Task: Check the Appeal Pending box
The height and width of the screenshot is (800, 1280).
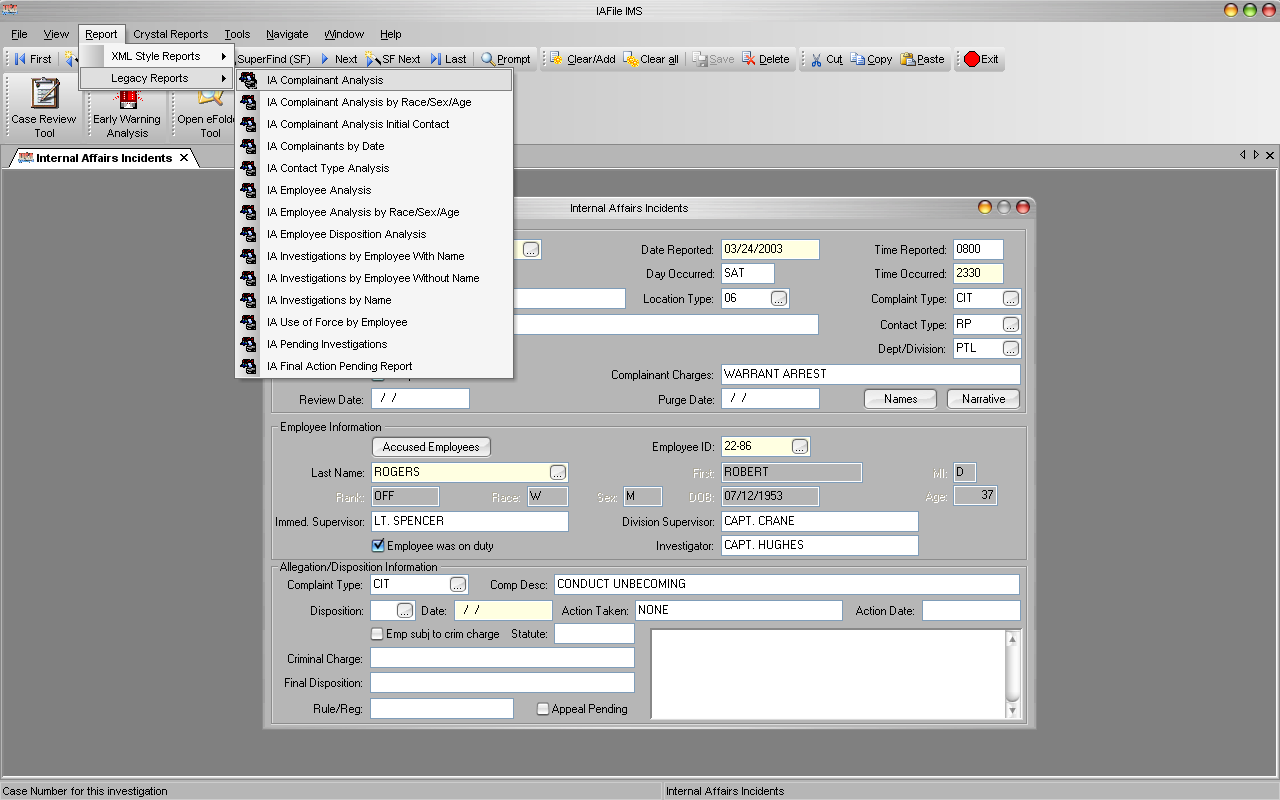Action: pyautogui.click(x=543, y=709)
